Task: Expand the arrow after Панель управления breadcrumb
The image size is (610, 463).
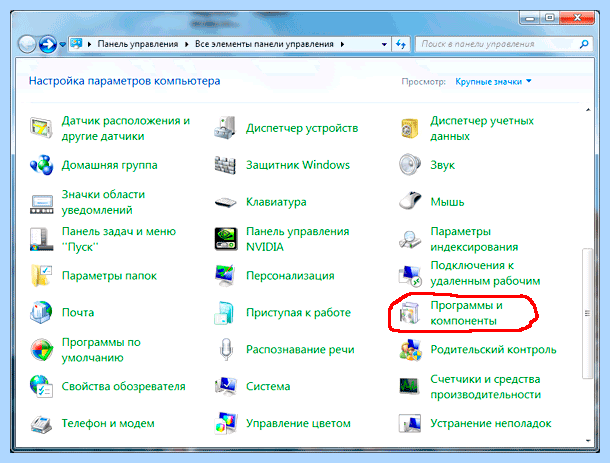Action: tap(187, 44)
